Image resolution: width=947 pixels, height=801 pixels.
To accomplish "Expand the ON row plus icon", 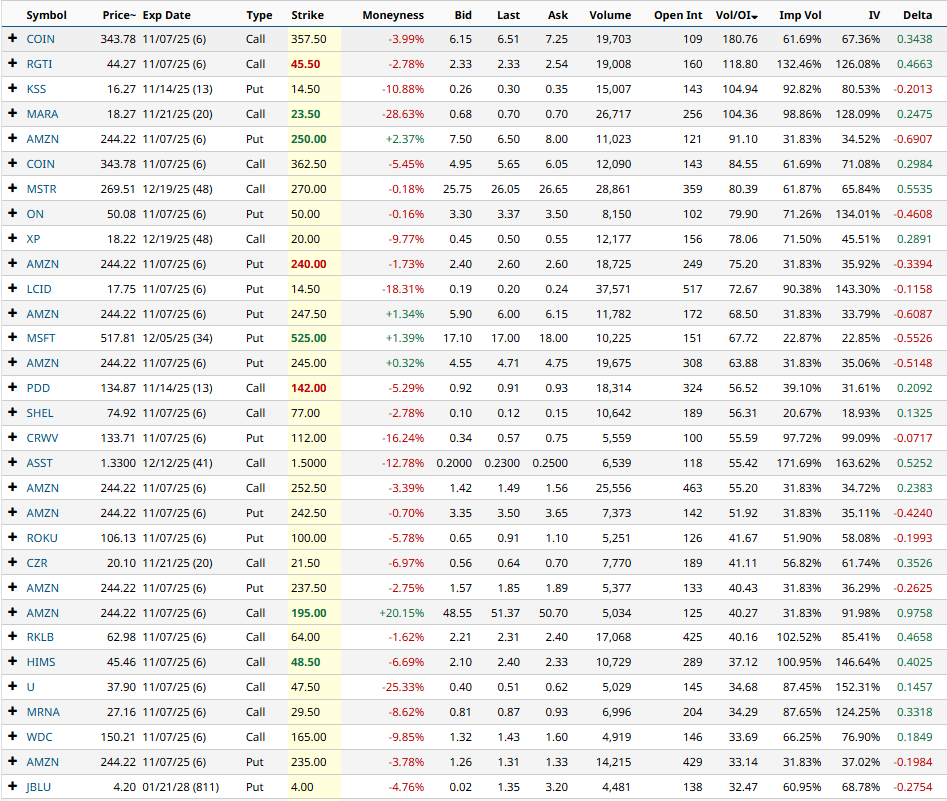I will (x=12, y=213).
